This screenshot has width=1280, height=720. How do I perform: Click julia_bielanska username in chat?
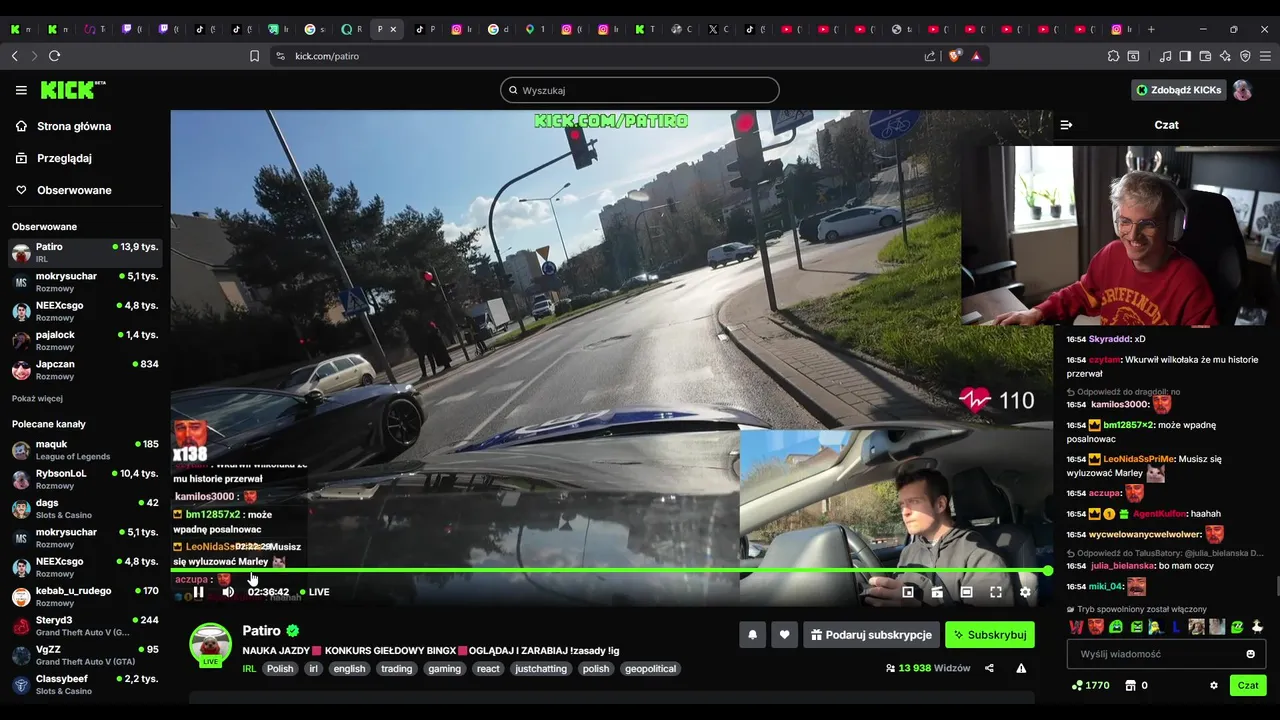tap(1122, 565)
